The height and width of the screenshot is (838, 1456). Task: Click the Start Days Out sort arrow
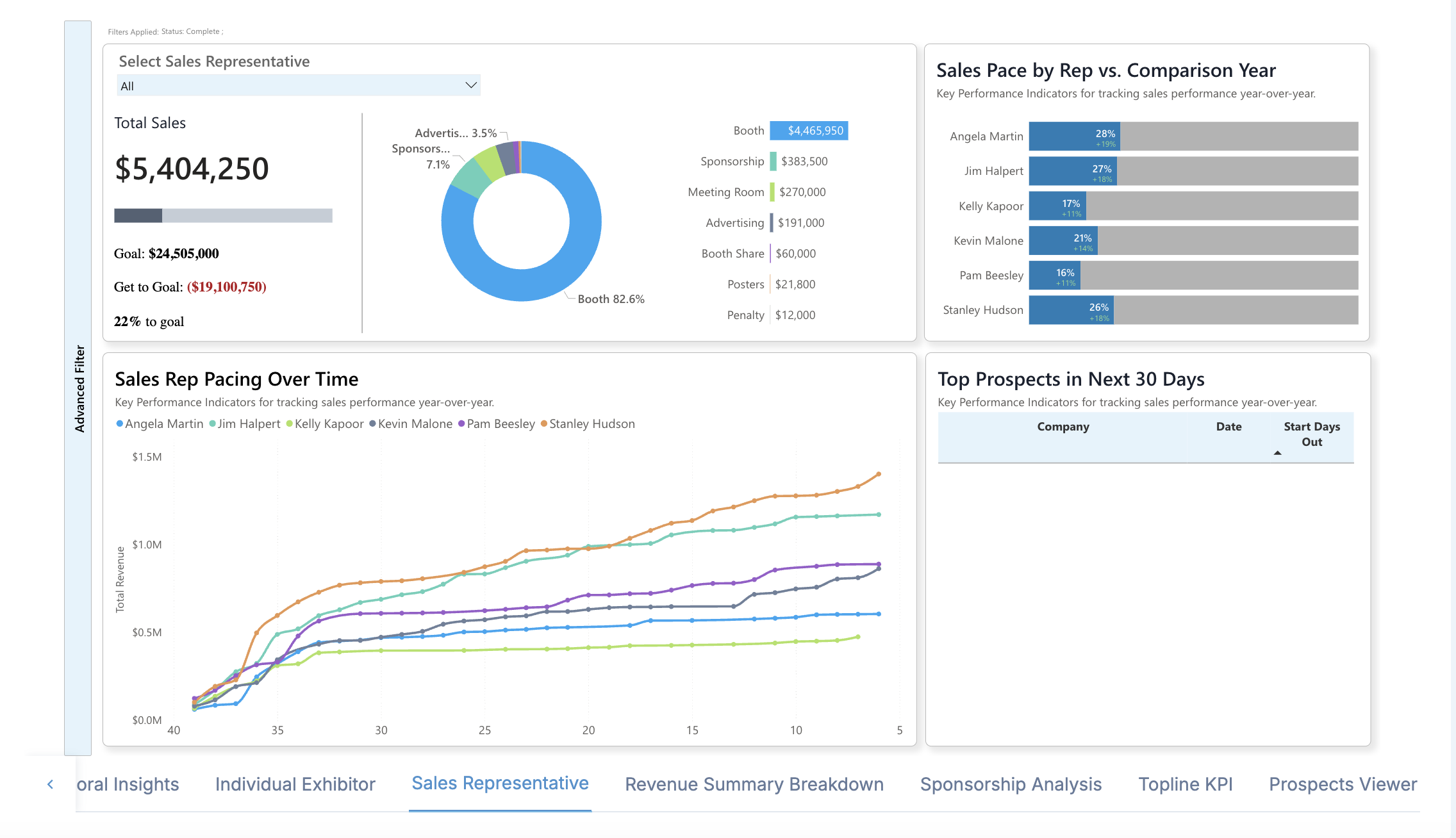tap(1277, 453)
